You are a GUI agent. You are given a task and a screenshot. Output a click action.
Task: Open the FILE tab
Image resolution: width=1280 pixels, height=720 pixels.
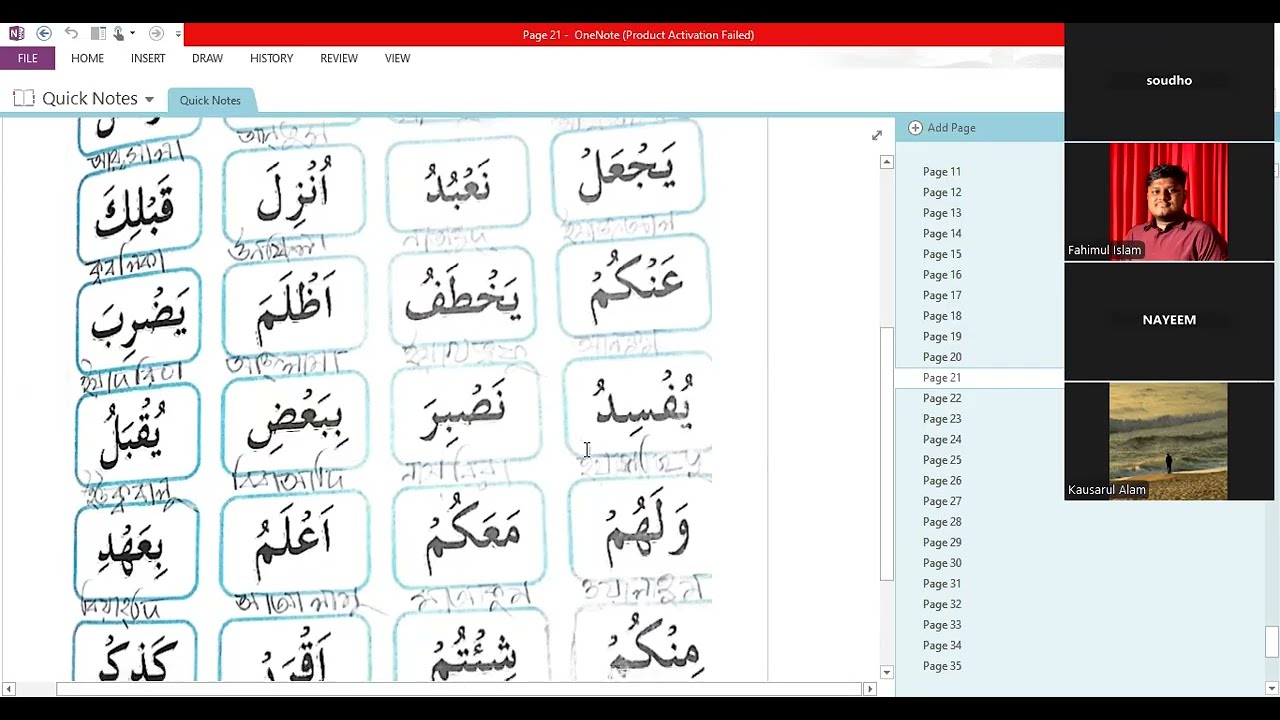[27, 58]
